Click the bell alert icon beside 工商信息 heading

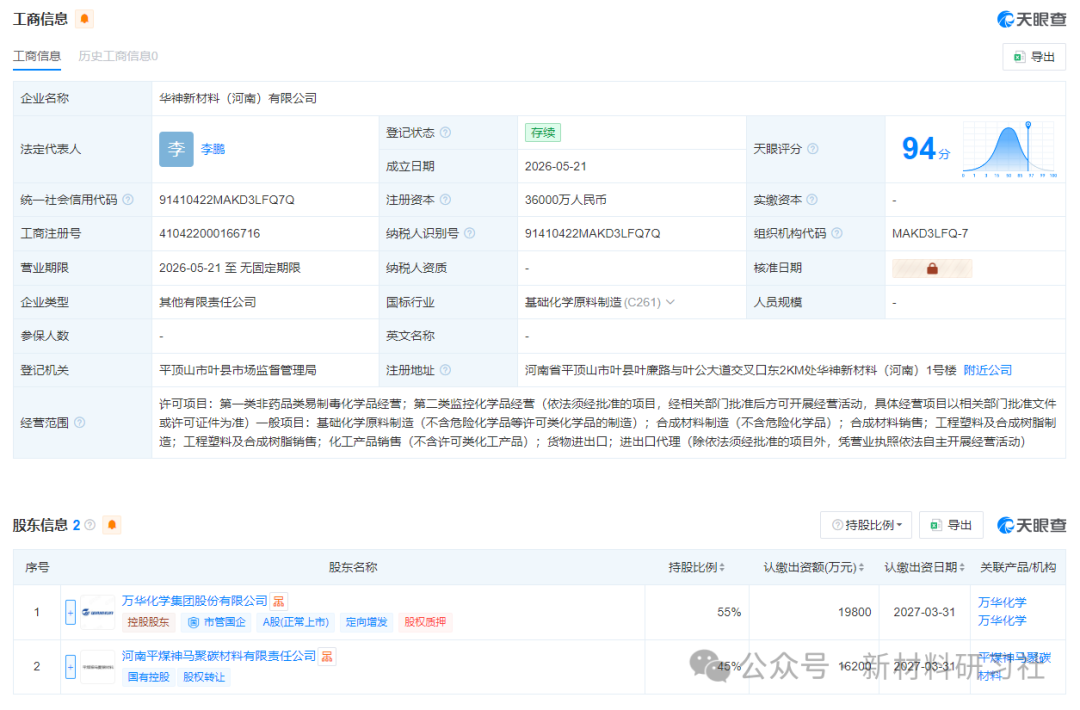(x=85, y=19)
